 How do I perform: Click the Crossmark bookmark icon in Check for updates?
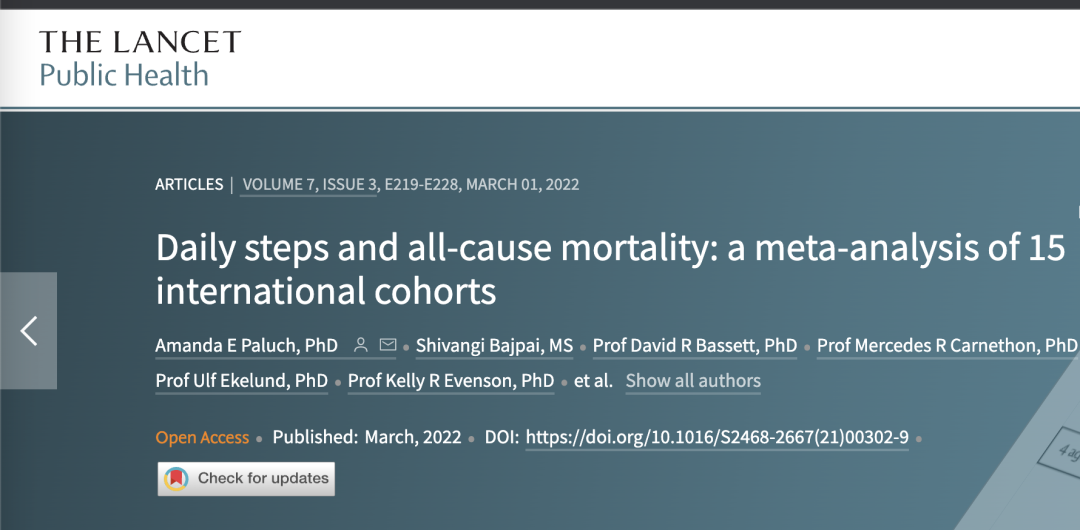point(176,478)
